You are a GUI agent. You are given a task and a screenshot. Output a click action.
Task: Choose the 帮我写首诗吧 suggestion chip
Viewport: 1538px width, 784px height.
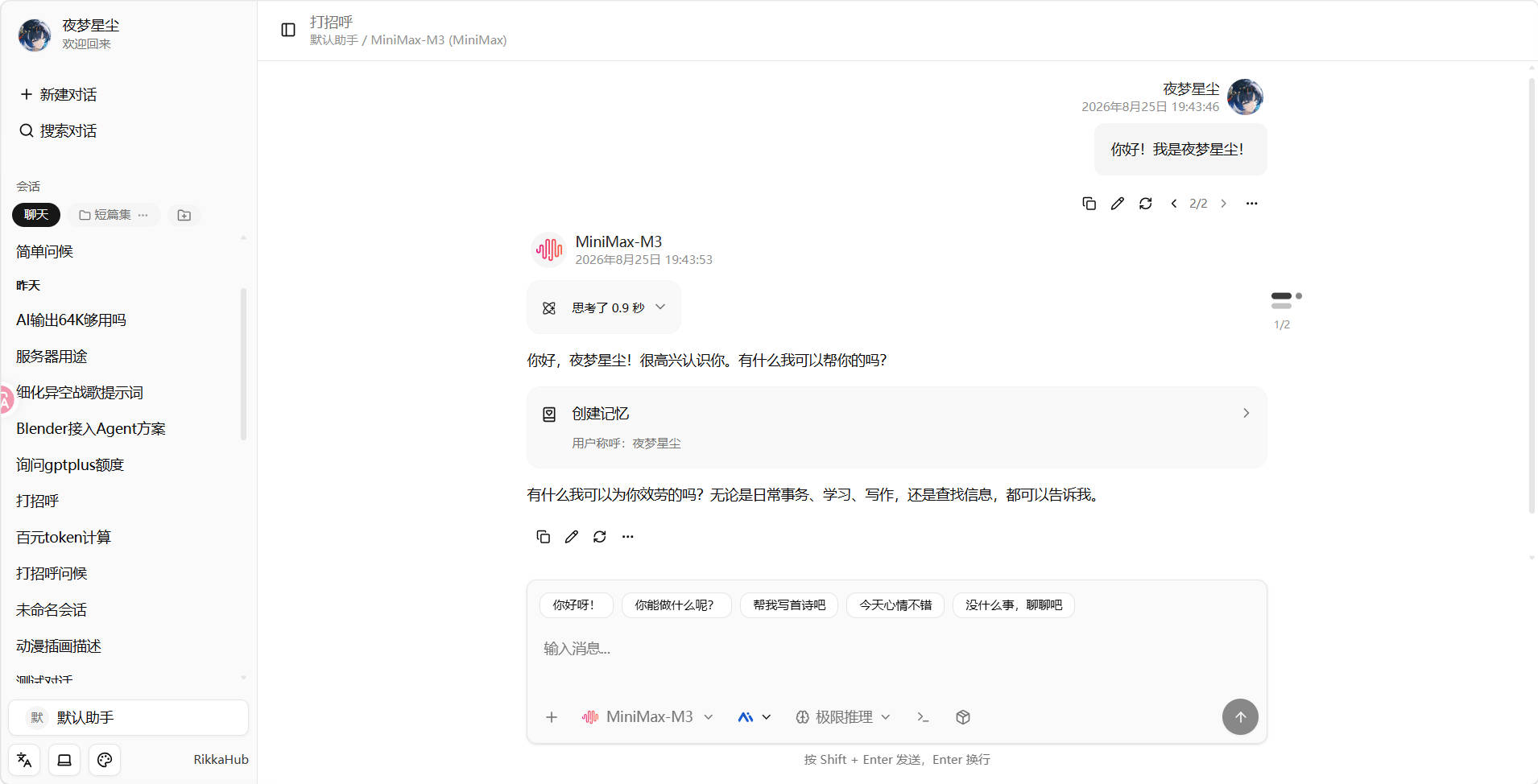[x=789, y=605]
